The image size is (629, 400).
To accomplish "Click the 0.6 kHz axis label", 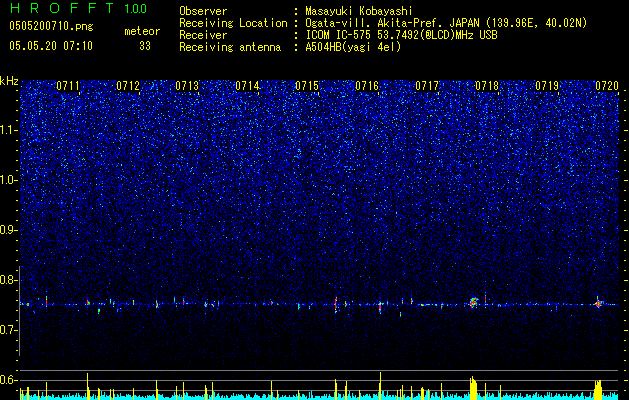I will tap(8, 380).
